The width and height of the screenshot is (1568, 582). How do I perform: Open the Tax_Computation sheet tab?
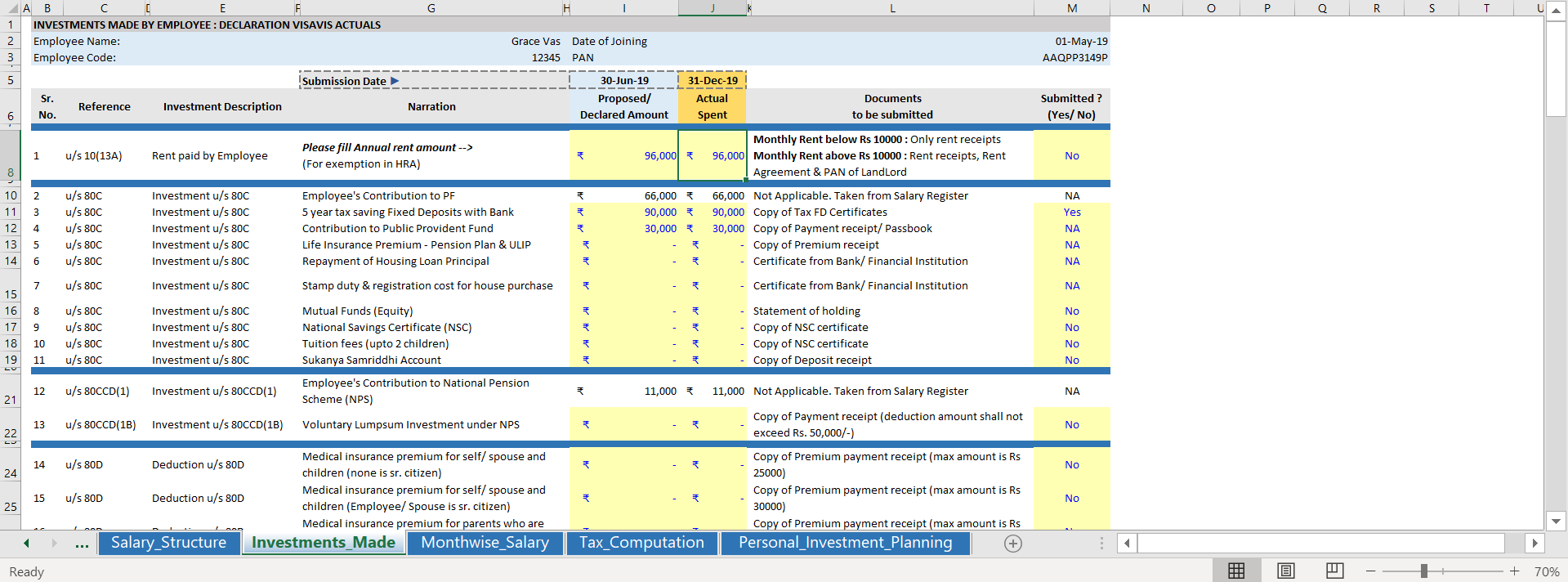pos(641,543)
